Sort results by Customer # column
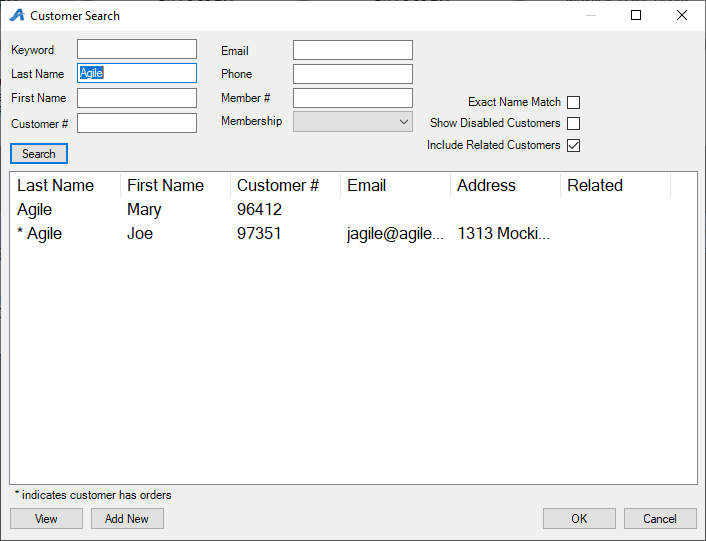Image resolution: width=706 pixels, height=541 pixels. pyautogui.click(x=285, y=185)
